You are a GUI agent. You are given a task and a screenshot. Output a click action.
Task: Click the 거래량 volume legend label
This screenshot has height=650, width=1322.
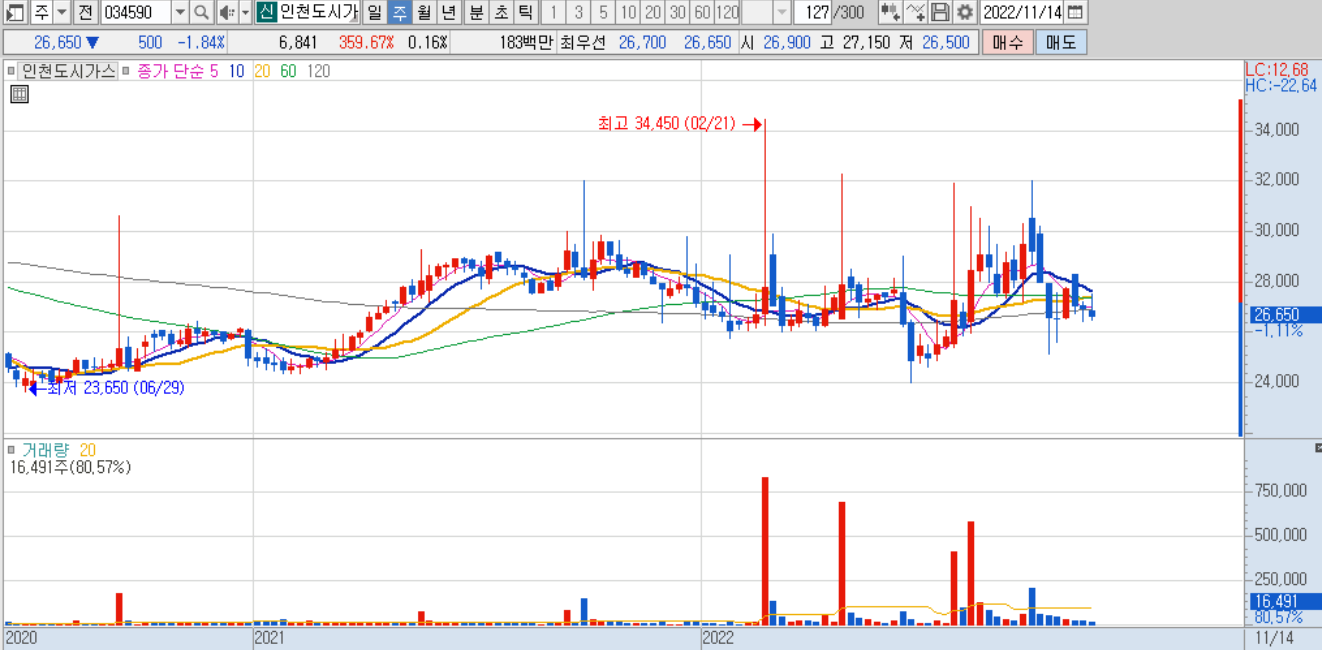(47, 450)
